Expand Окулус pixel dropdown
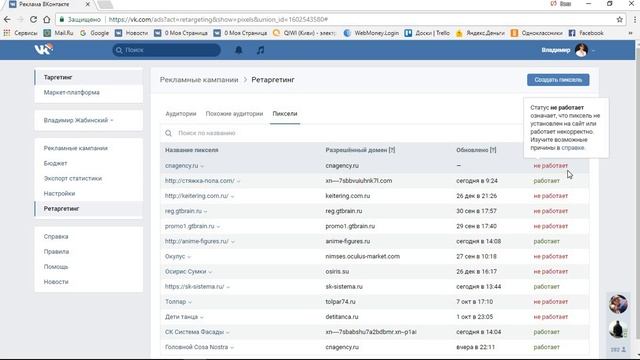The height and width of the screenshot is (360, 640). pyautogui.click(x=189, y=257)
